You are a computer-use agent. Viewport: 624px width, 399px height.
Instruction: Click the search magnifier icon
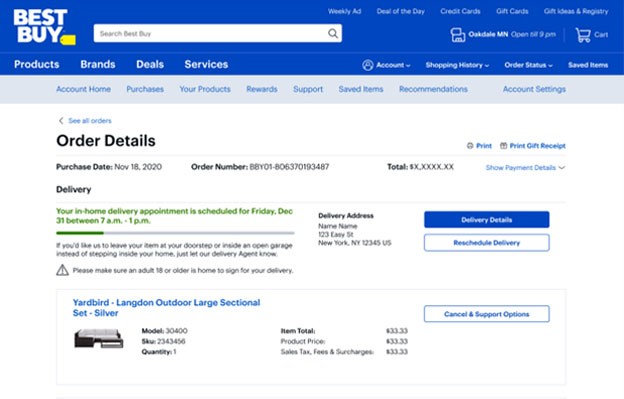333,33
